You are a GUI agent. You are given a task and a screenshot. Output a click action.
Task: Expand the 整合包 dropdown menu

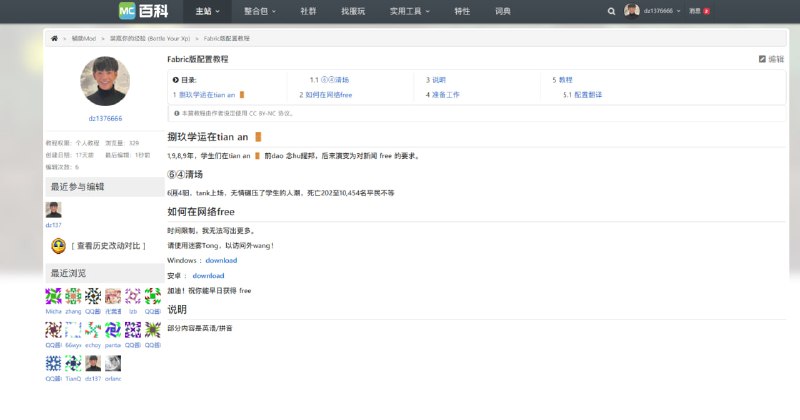259,11
